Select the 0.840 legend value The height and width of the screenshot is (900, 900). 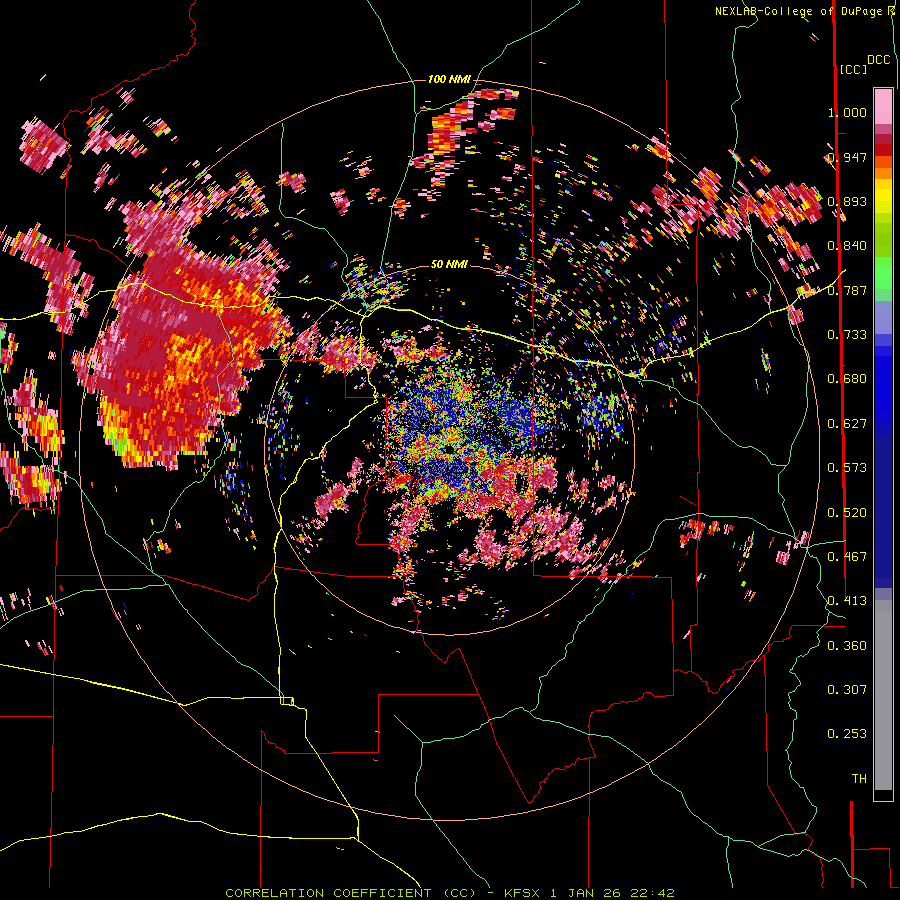click(847, 246)
